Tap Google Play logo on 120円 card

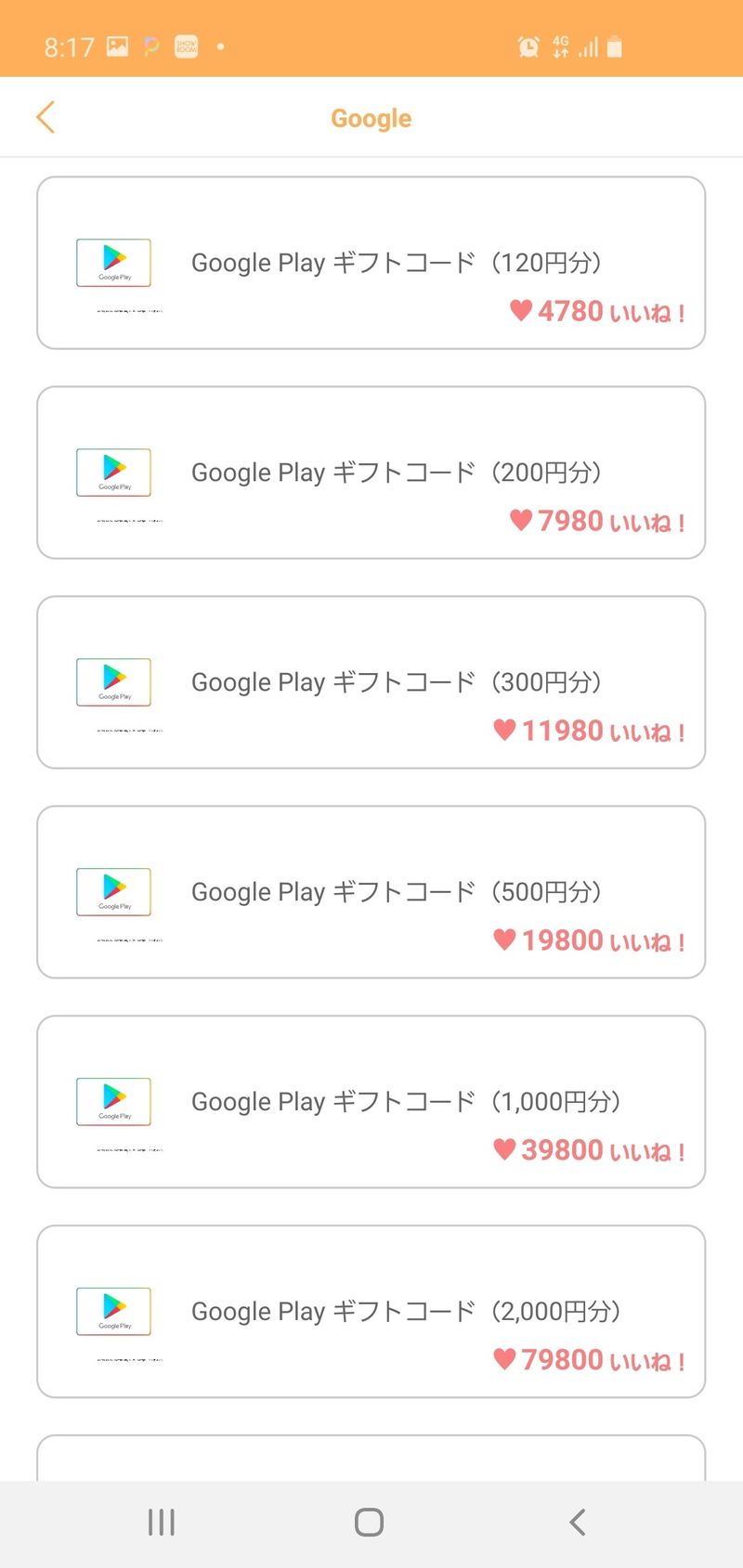tap(113, 264)
